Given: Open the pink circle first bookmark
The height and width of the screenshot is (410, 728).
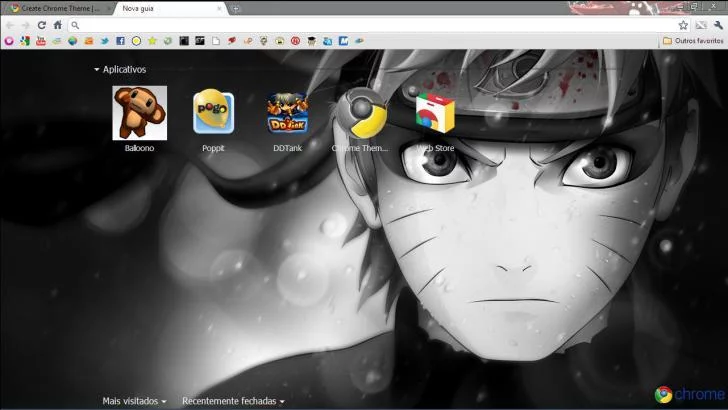Looking at the screenshot, I should (9, 41).
